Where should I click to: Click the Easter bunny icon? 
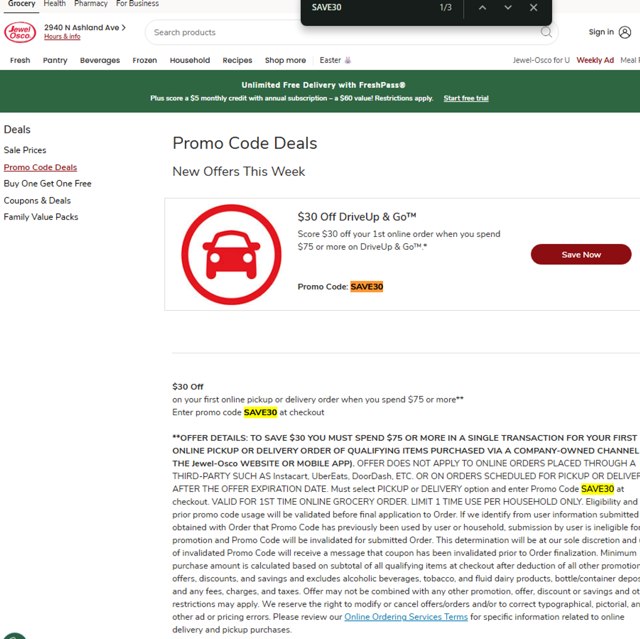pyautogui.click(x=348, y=60)
